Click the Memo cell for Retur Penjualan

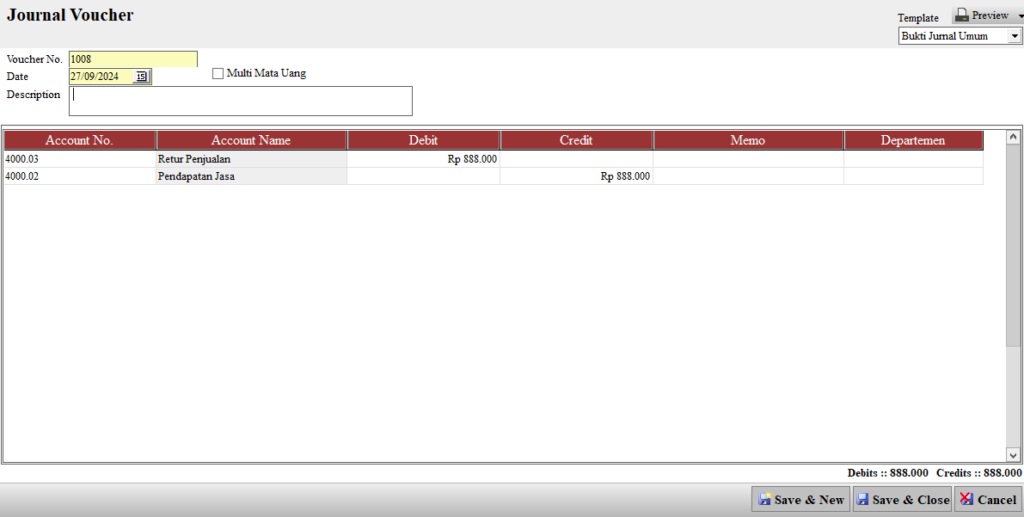pos(748,159)
